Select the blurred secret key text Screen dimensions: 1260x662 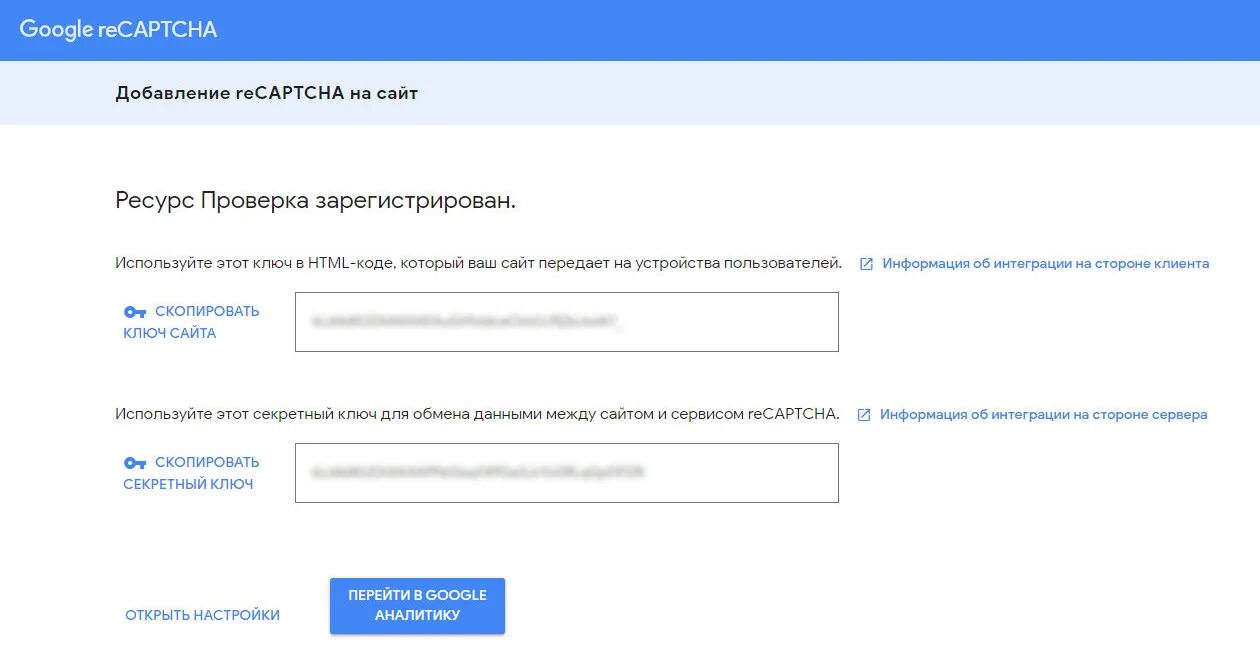pos(478,470)
